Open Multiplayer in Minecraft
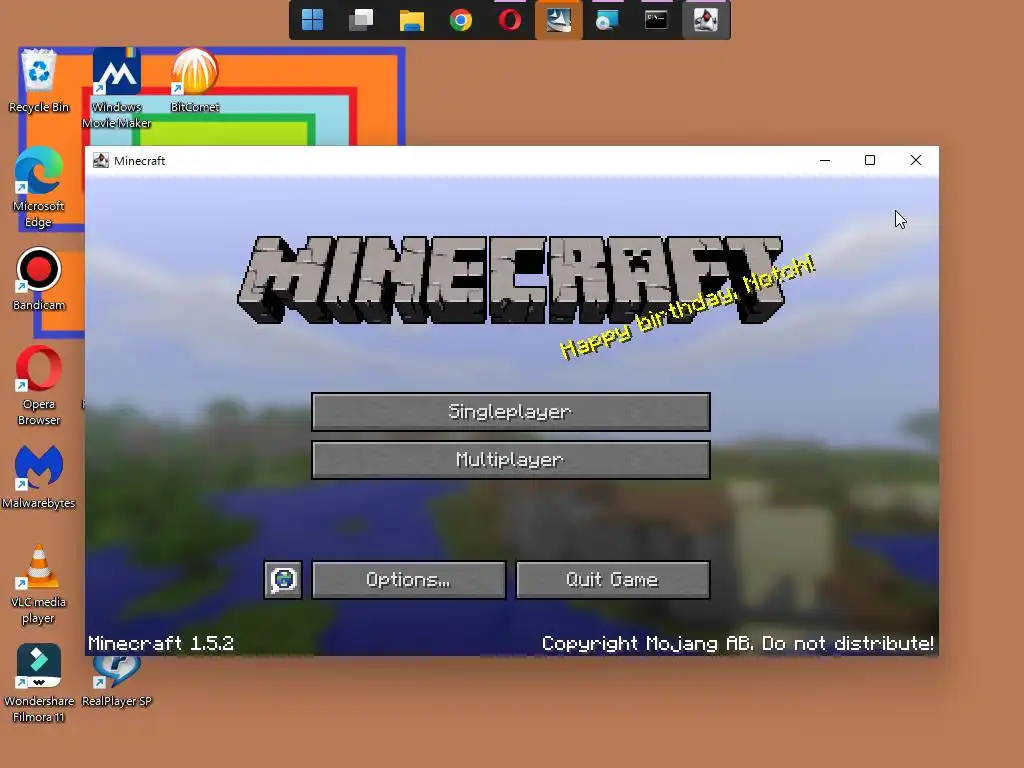Screen dimensions: 1024x768 [x=511, y=460]
